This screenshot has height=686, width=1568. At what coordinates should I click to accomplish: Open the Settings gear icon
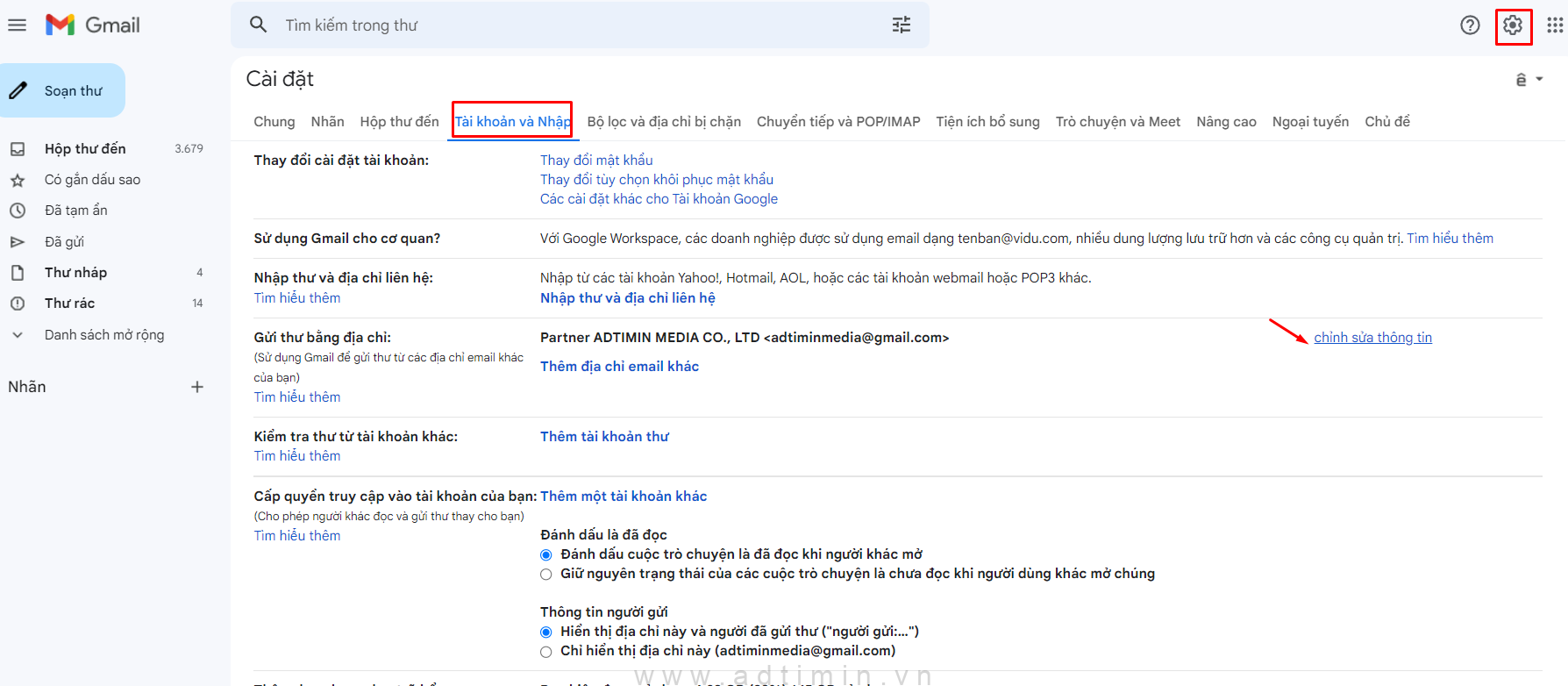pos(1513,25)
